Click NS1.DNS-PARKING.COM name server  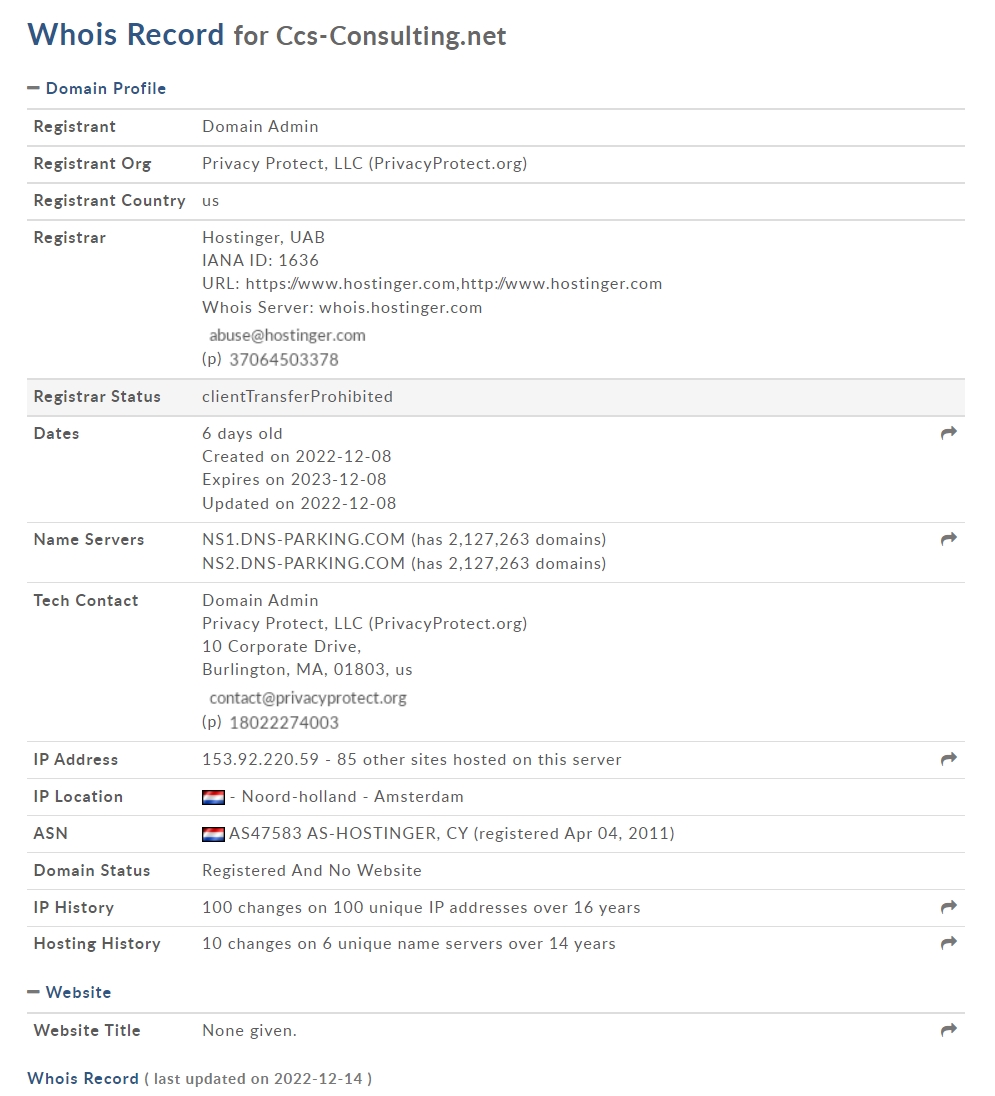[303, 540]
